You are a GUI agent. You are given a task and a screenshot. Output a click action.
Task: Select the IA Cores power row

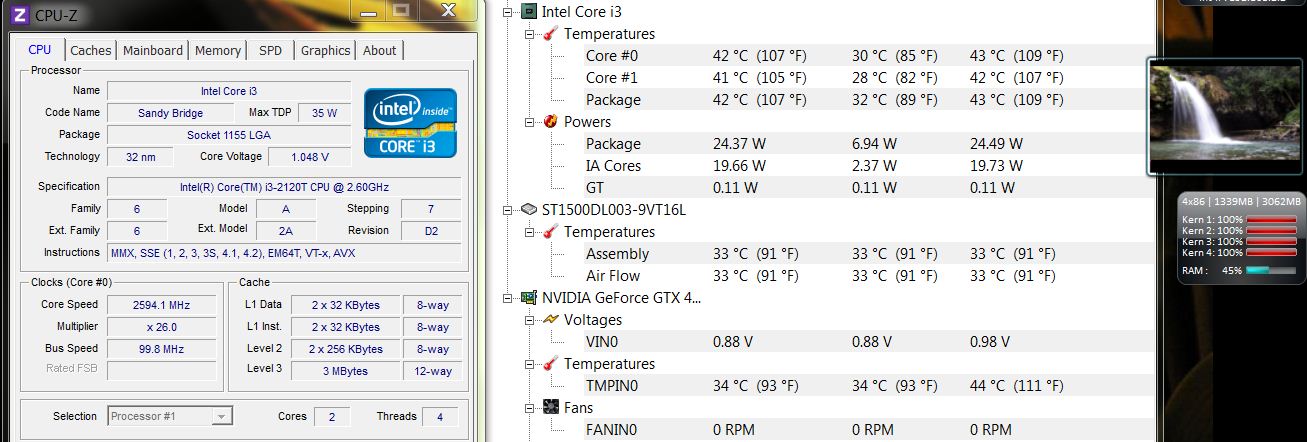868,166
